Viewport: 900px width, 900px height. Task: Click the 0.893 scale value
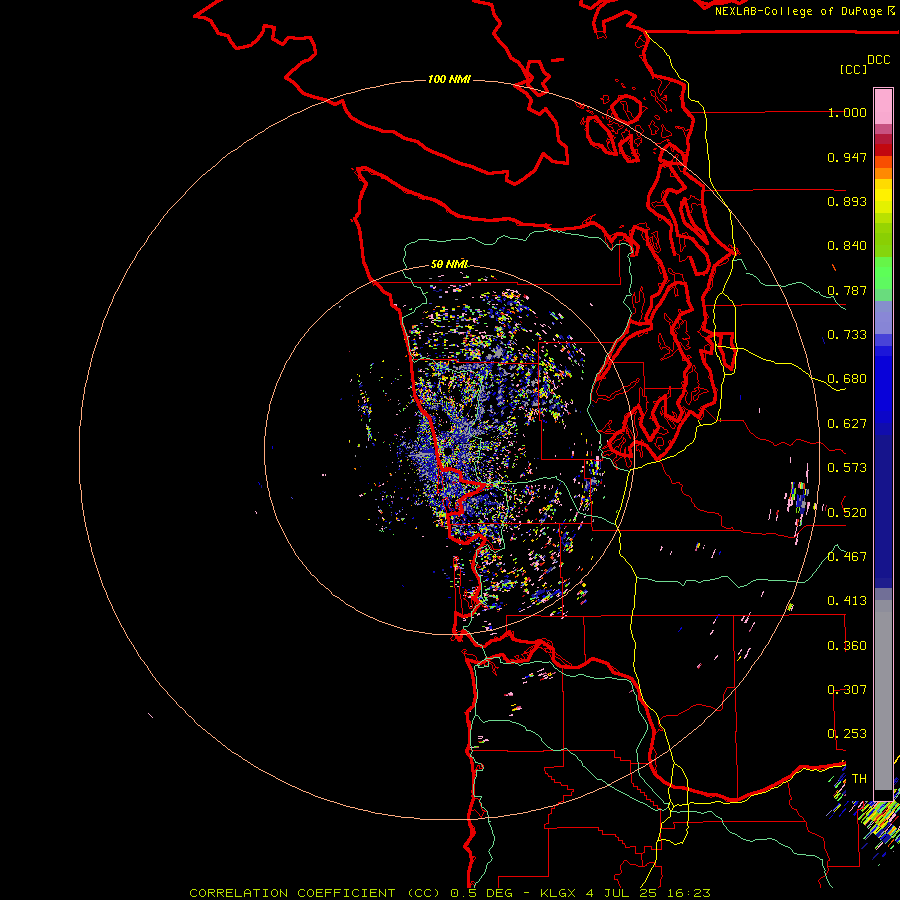coord(847,201)
